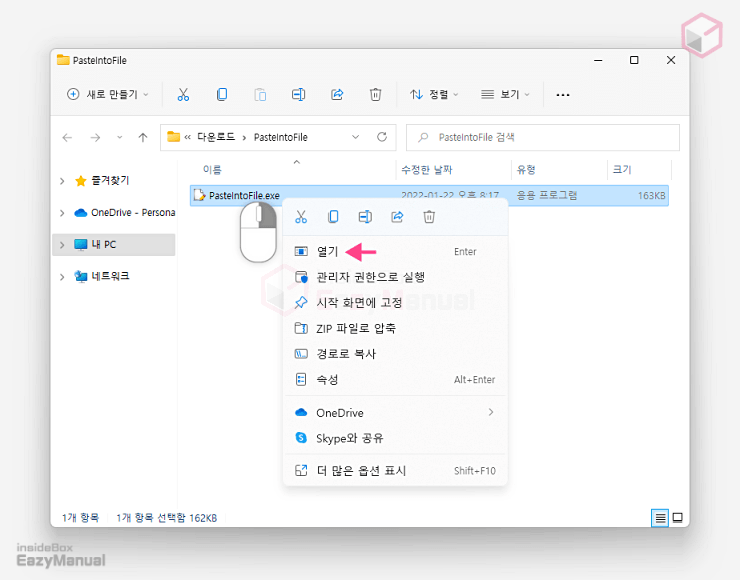Screen dimensions: 740x580
Task: Open the 보기 view dropdown
Action: 505,94
